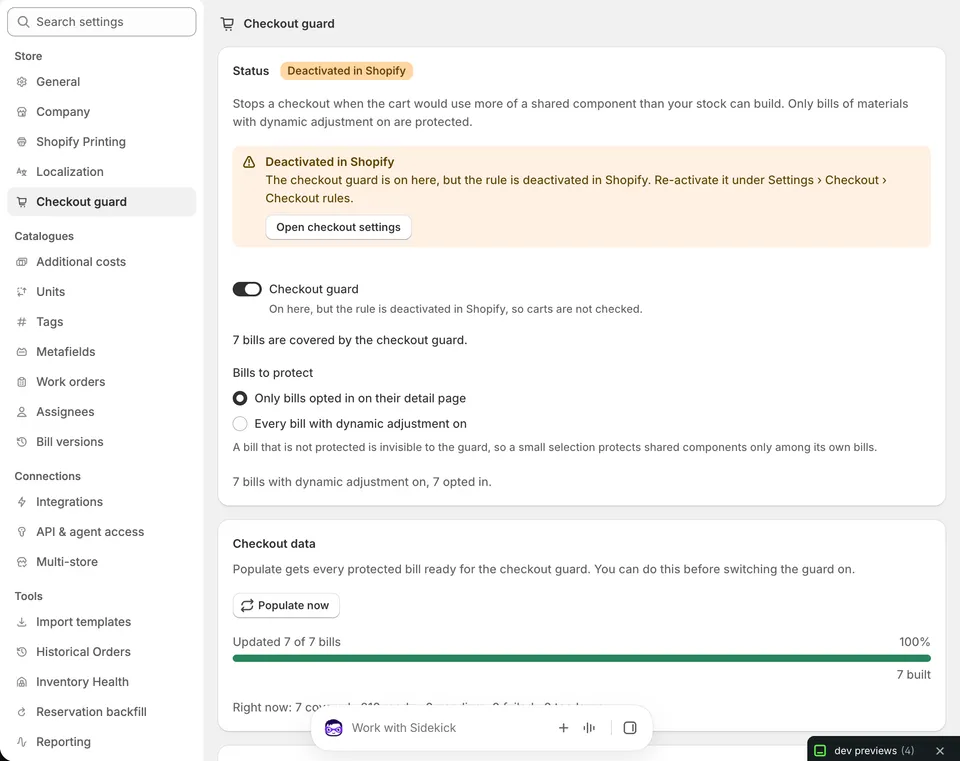Toggle the Checkout guard switch off

(247, 289)
